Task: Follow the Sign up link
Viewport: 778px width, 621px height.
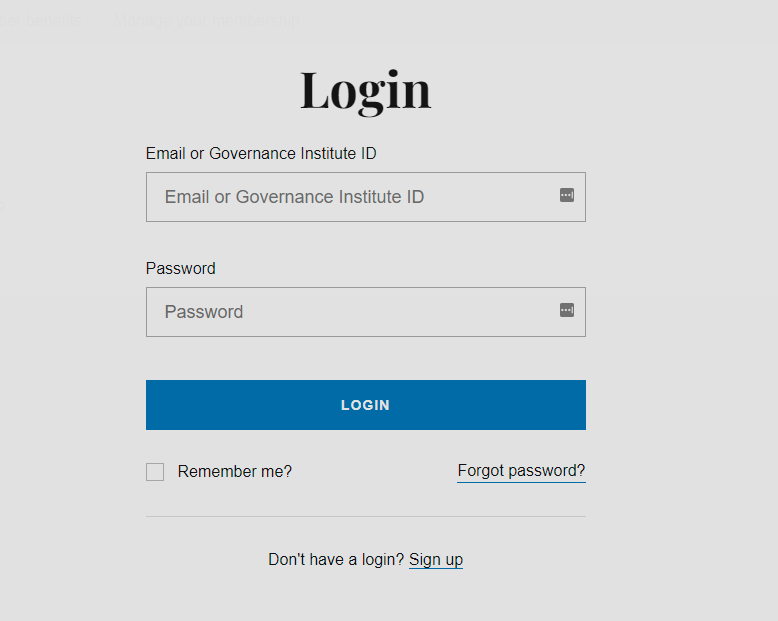Action: coord(436,560)
